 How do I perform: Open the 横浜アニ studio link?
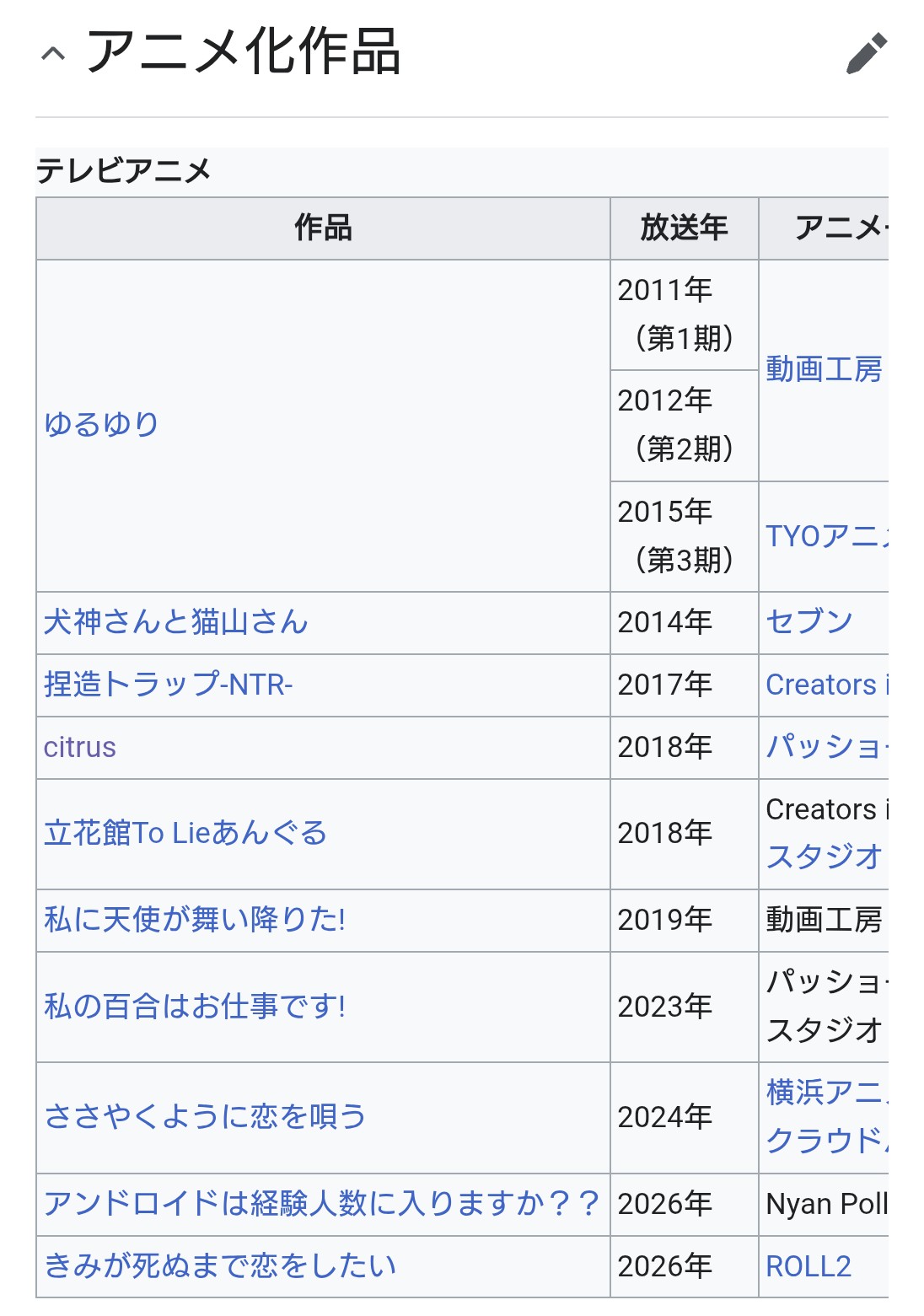coord(827,1093)
